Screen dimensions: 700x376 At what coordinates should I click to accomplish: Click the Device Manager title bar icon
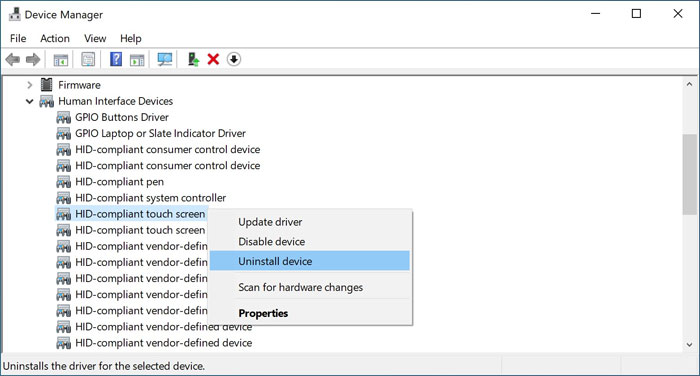(15, 14)
